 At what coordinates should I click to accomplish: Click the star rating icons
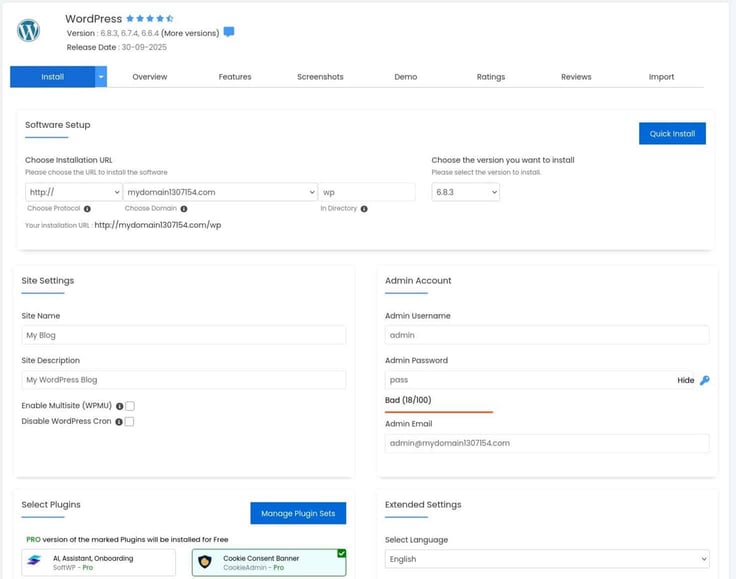[x=150, y=19]
